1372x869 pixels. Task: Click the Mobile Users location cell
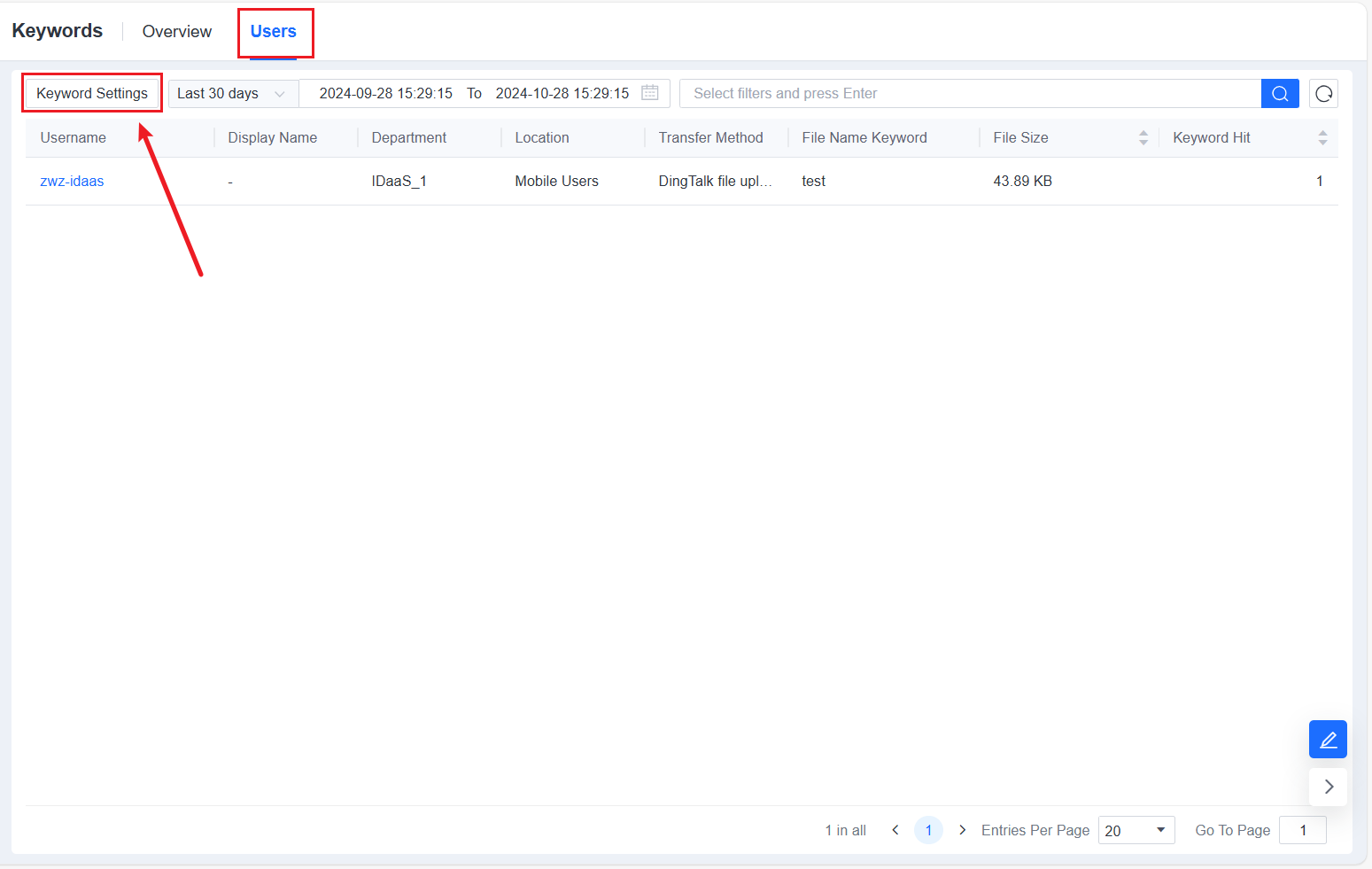point(557,182)
